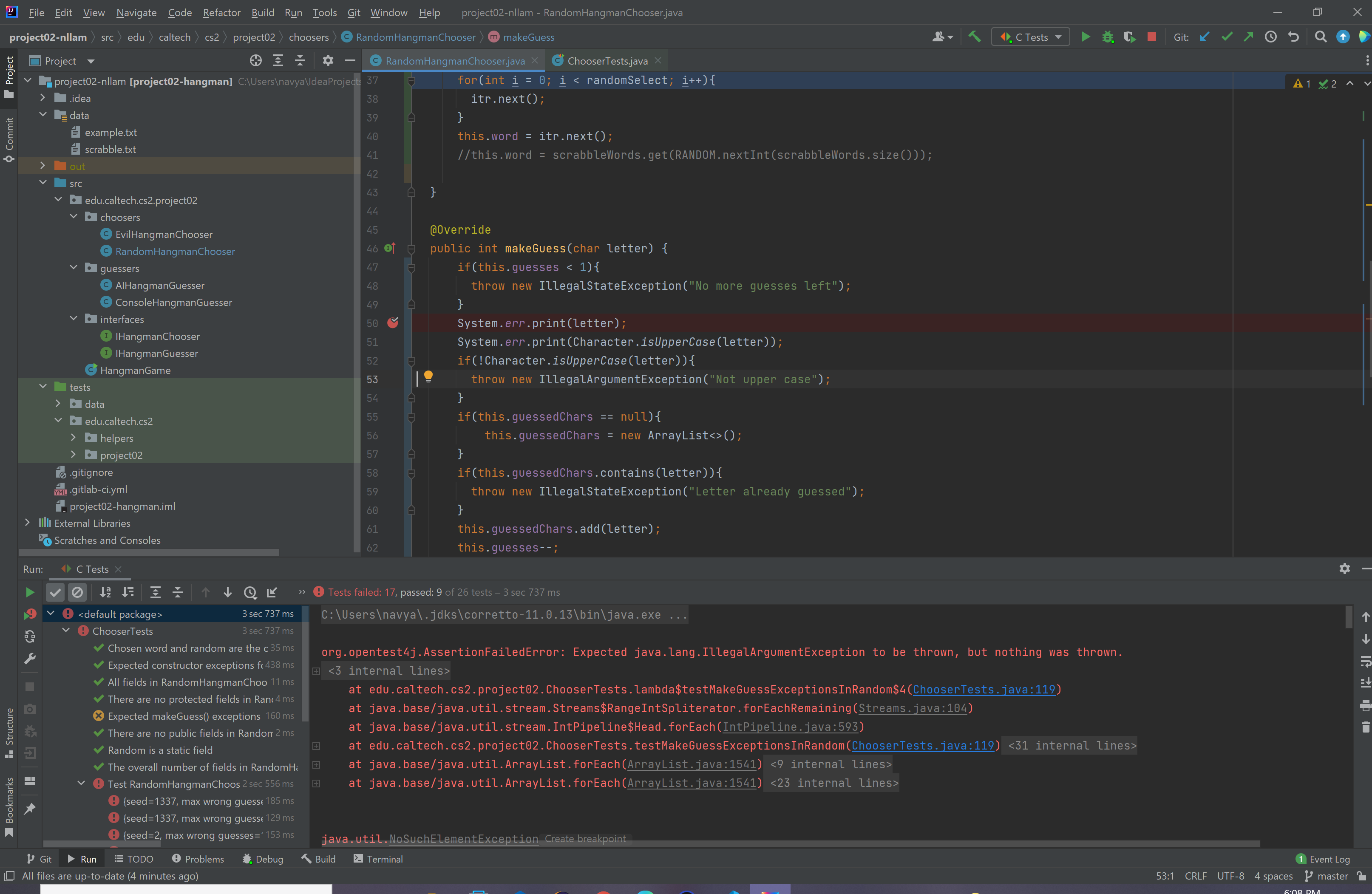
Task: Collapse the ChooserTests node in results
Action: [66, 631]
